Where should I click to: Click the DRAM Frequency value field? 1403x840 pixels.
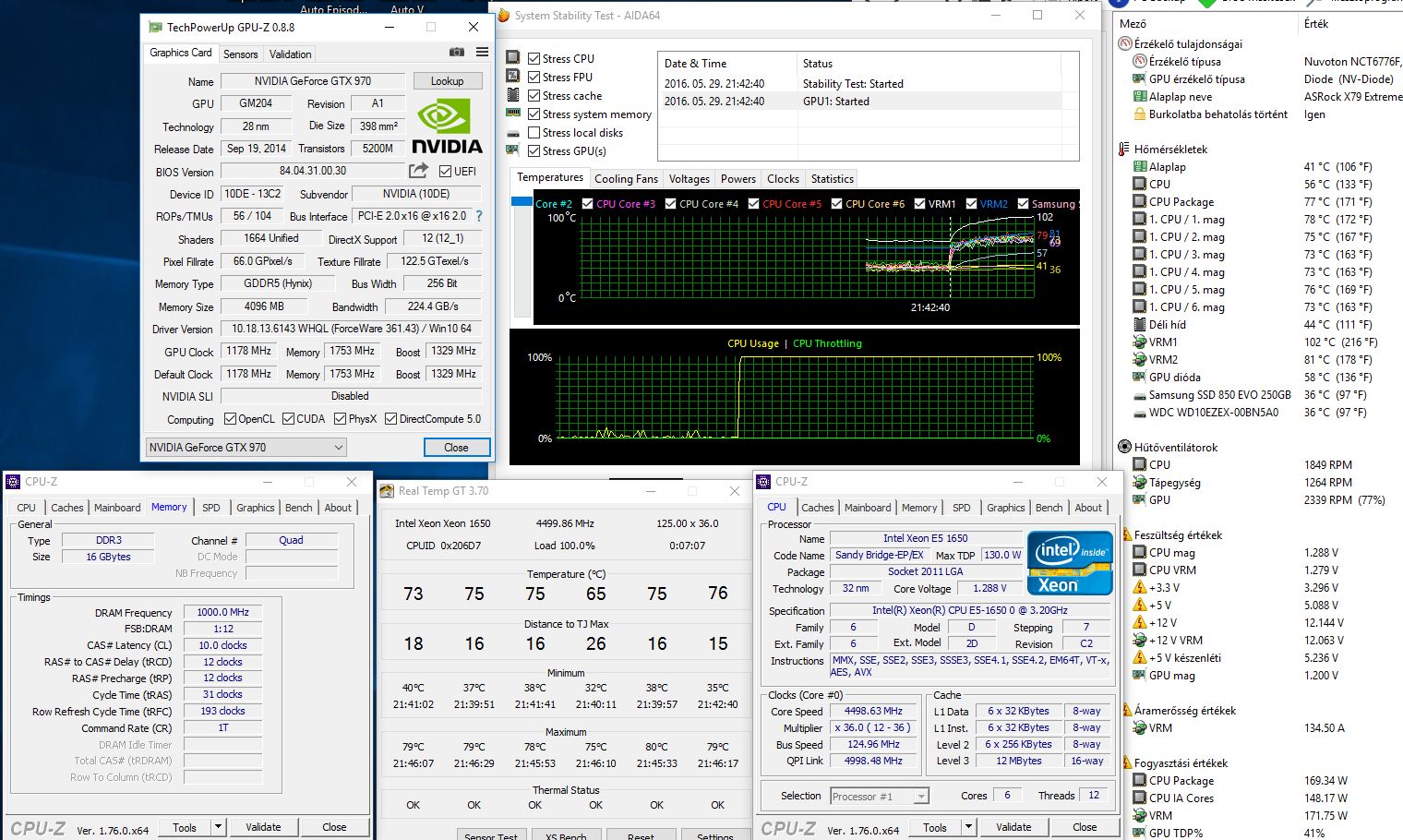pos(222,612)
